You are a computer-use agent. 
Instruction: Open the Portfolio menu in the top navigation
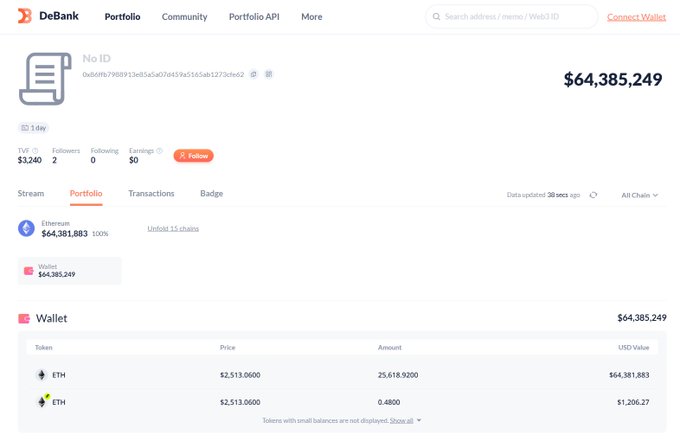pyautogui.click(x=122, y=17)
